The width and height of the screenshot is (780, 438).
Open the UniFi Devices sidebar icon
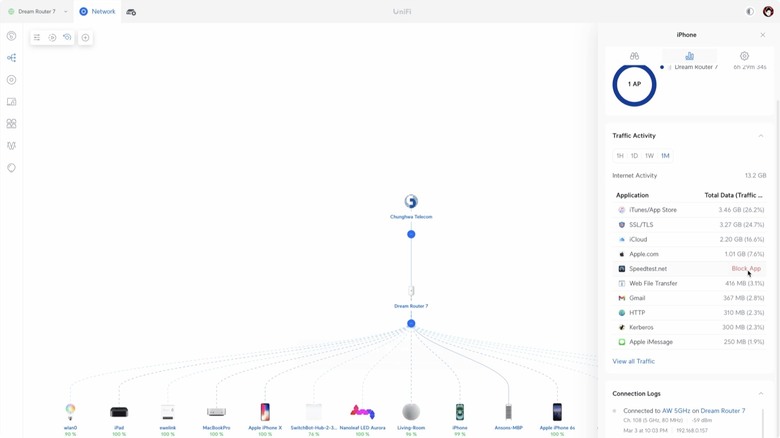[x=11, y=80]
